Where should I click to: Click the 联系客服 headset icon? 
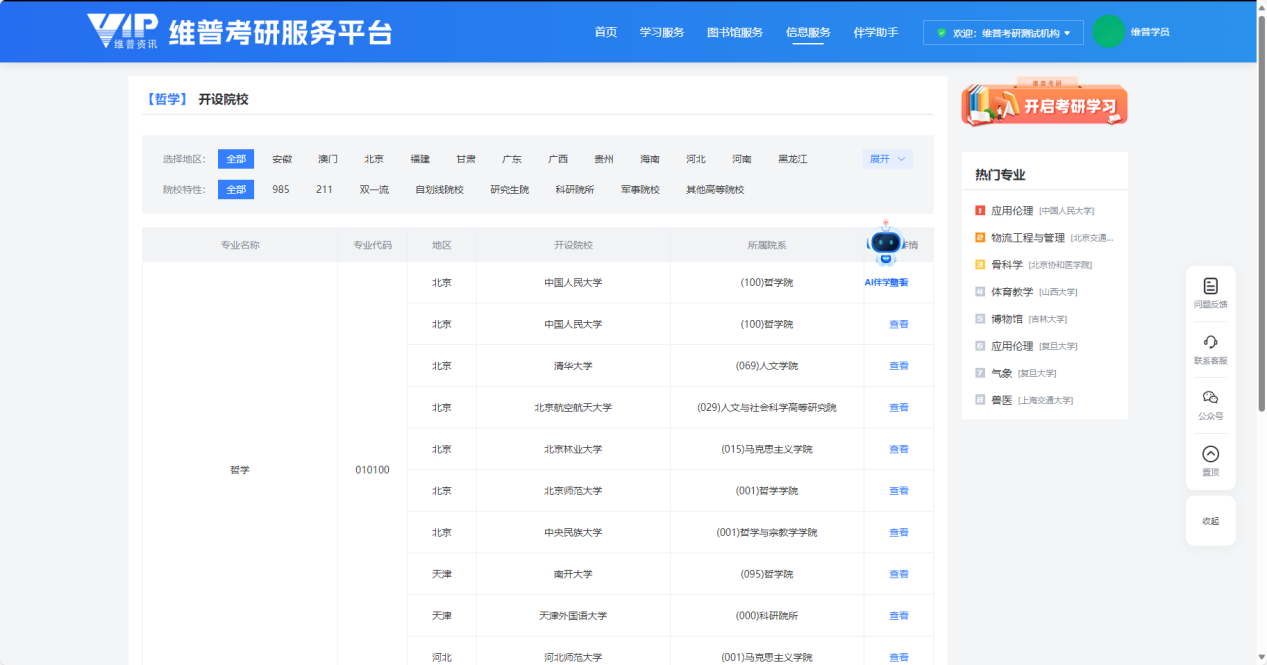coord(1210,343)
